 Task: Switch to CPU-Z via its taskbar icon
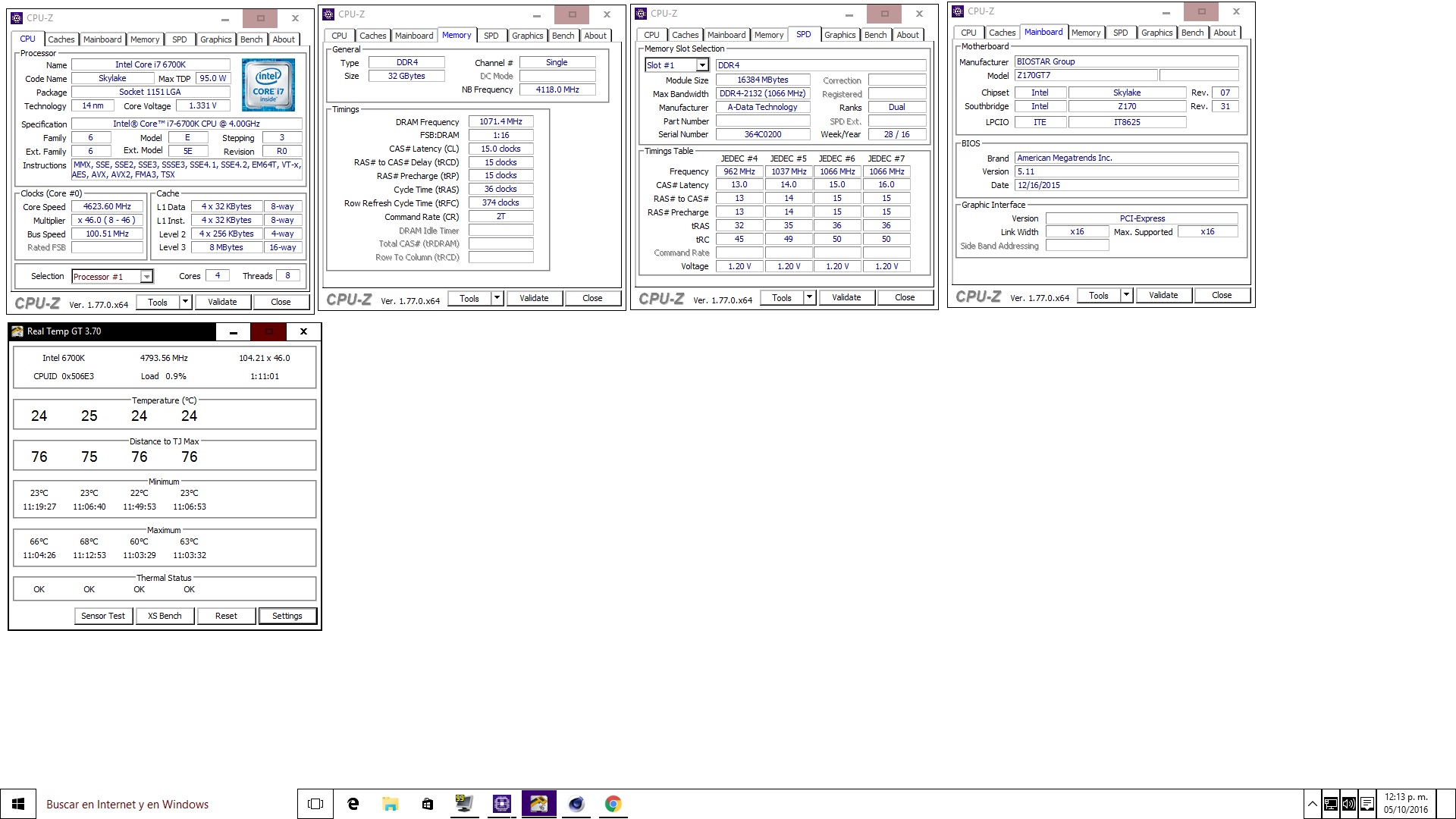(501, 804)
